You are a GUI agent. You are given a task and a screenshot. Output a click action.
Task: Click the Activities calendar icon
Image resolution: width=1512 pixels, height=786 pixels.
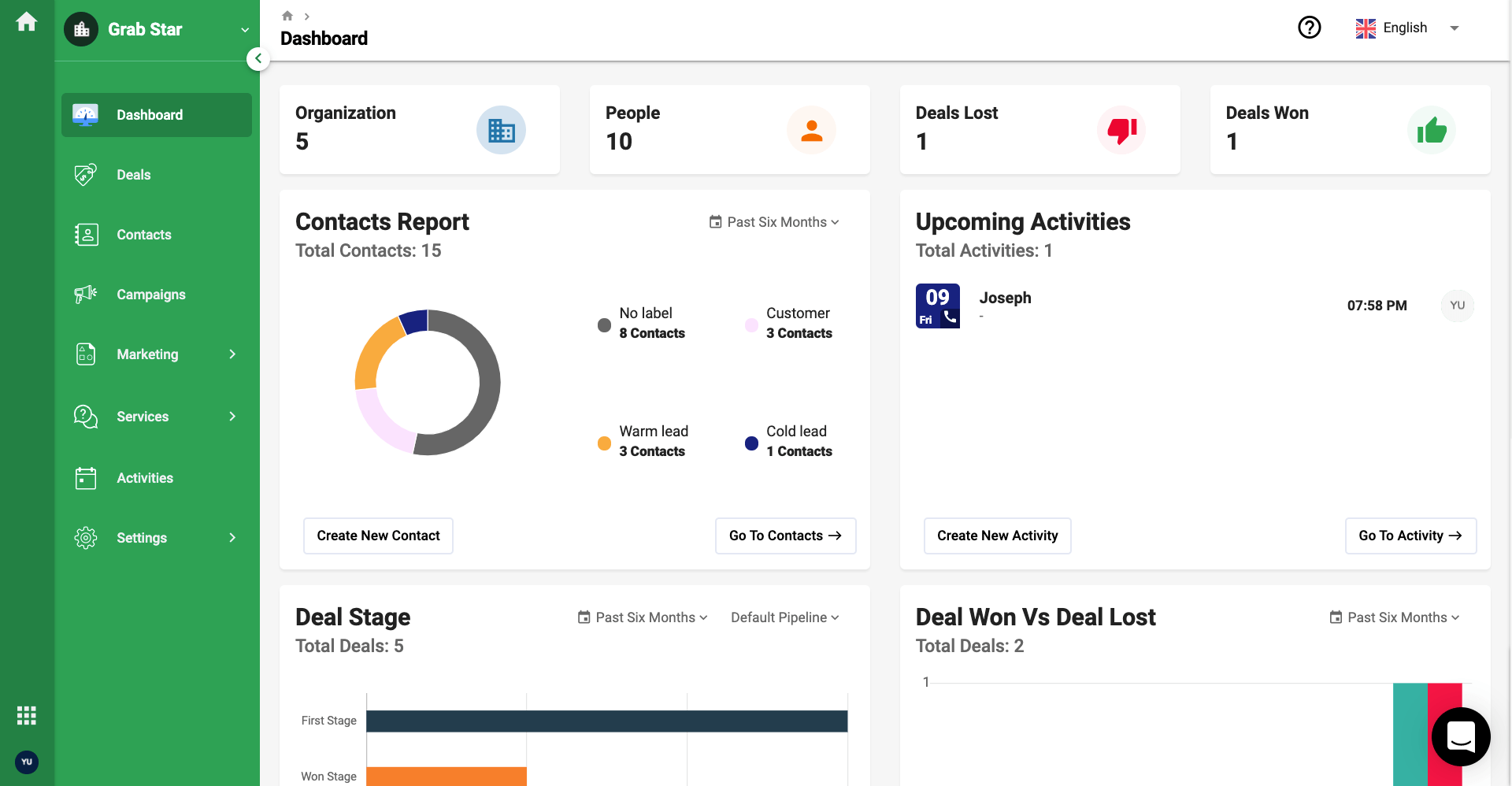coord(86,478)
